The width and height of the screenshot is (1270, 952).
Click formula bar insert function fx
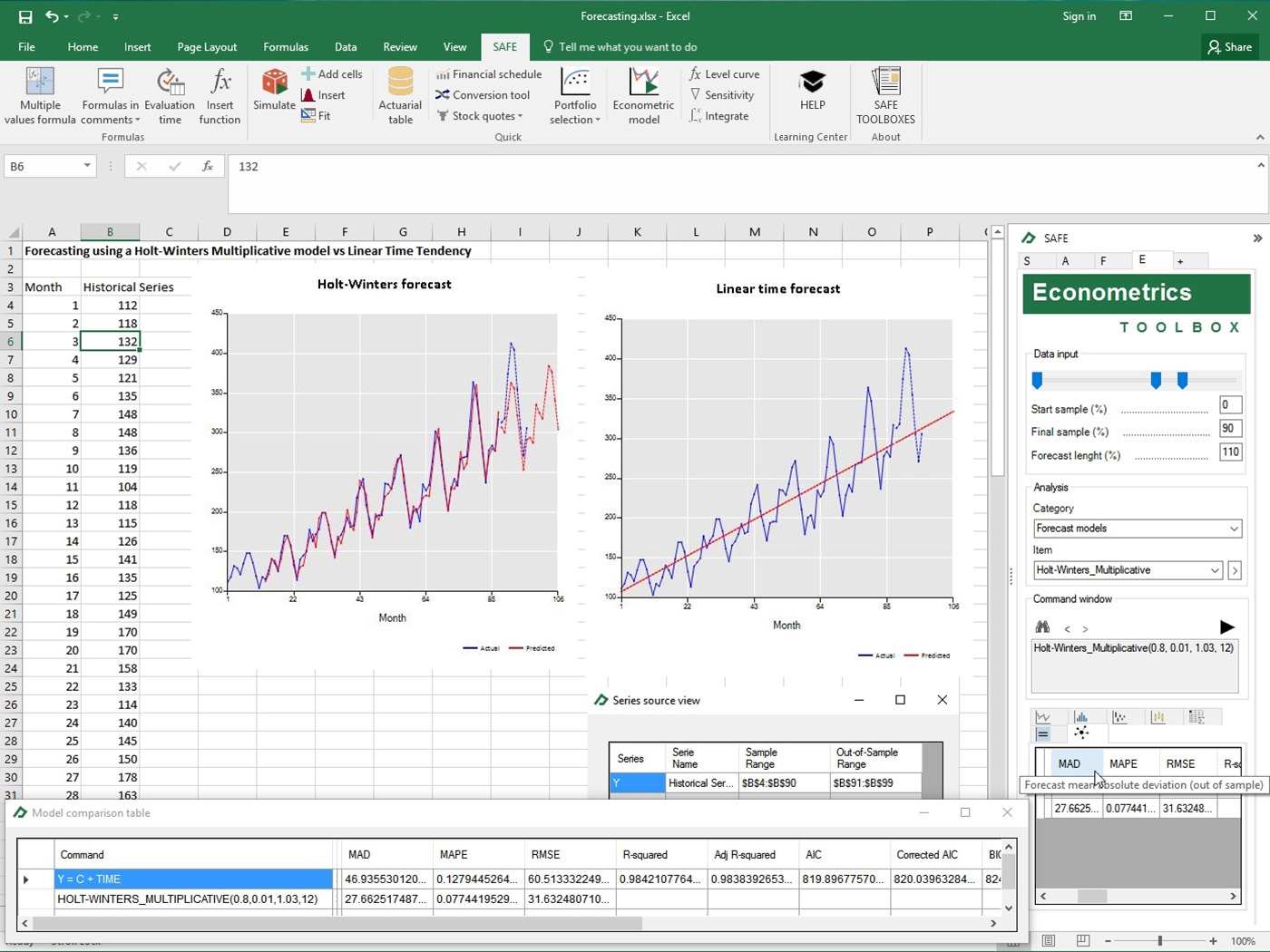(208, 167)
